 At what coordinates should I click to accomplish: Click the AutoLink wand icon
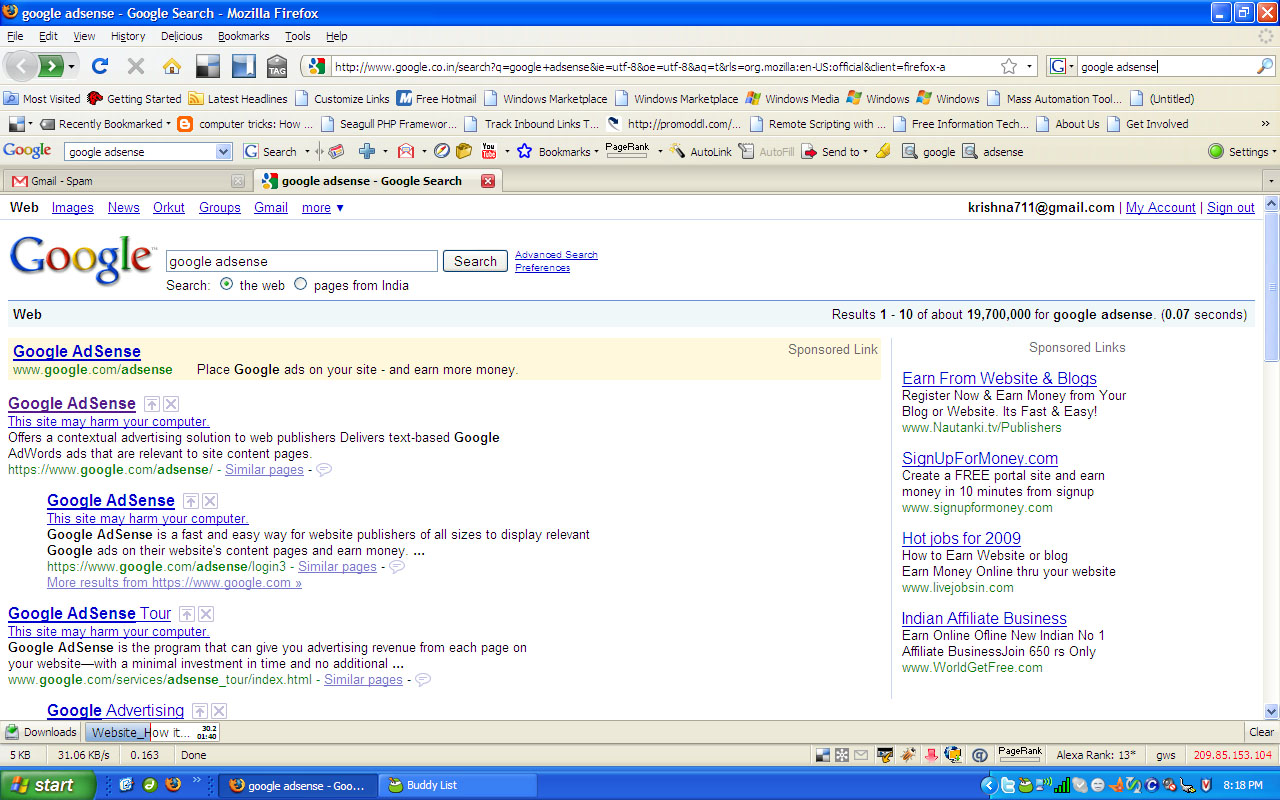[x=677, y=151]
